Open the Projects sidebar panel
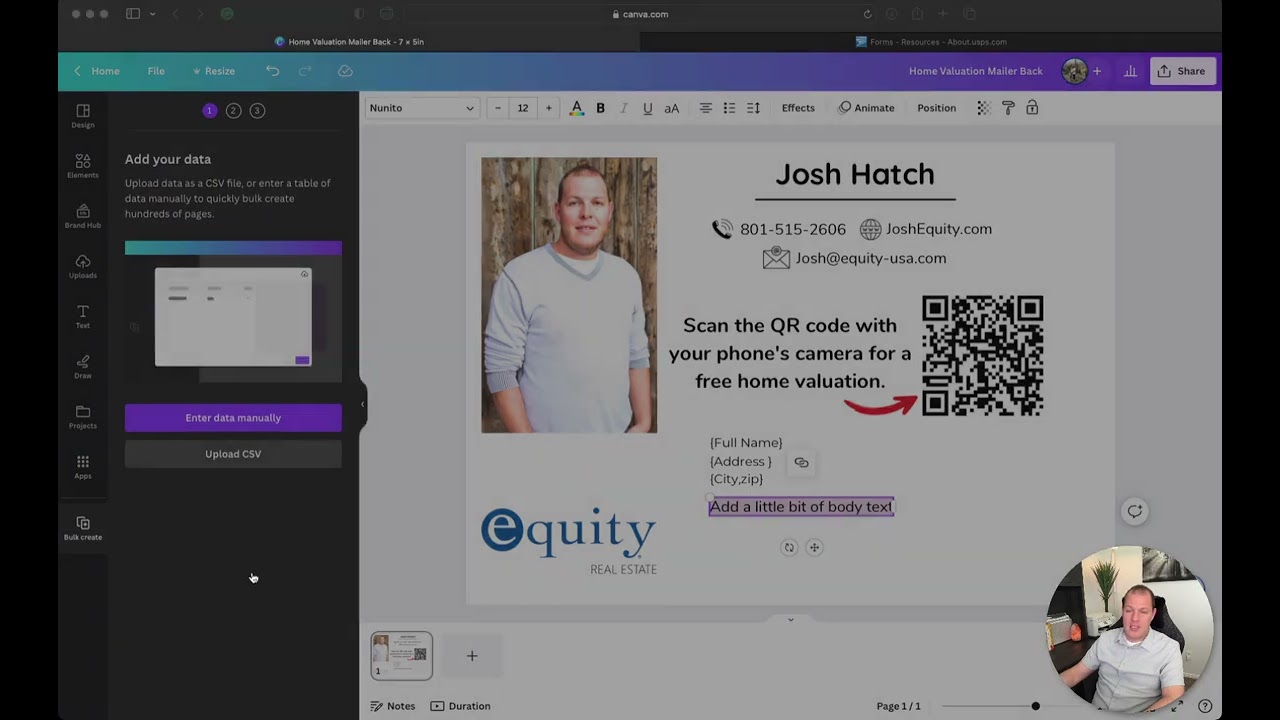1280x720 pixels. click(x=83, y=416)
